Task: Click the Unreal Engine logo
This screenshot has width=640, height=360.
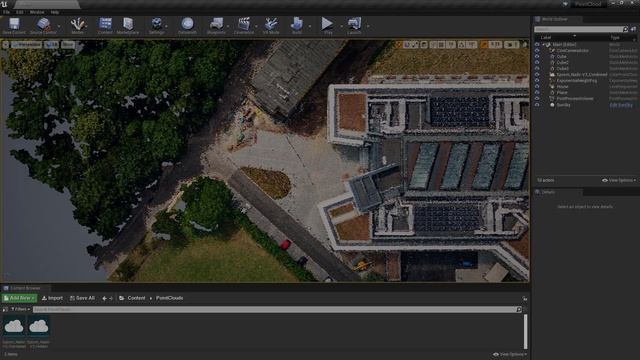Action: pyautogui.click(x=4, y=4)
